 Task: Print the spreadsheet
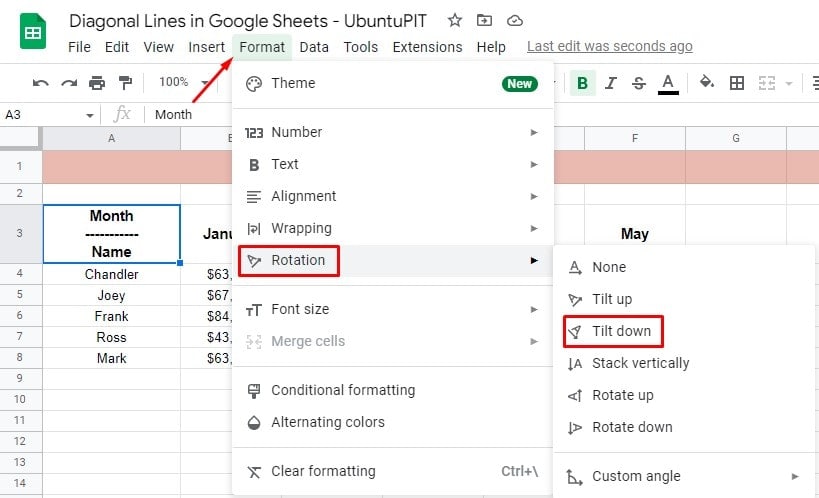[x=97, y=83]
